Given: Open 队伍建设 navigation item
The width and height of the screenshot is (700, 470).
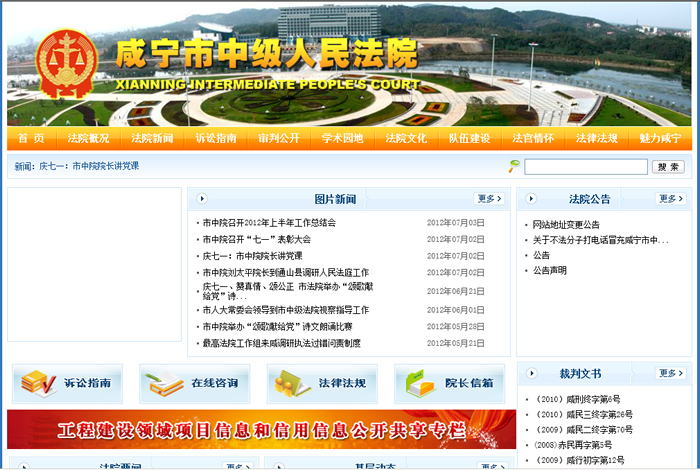Looking at the screenshot, I should coord(470,138).
